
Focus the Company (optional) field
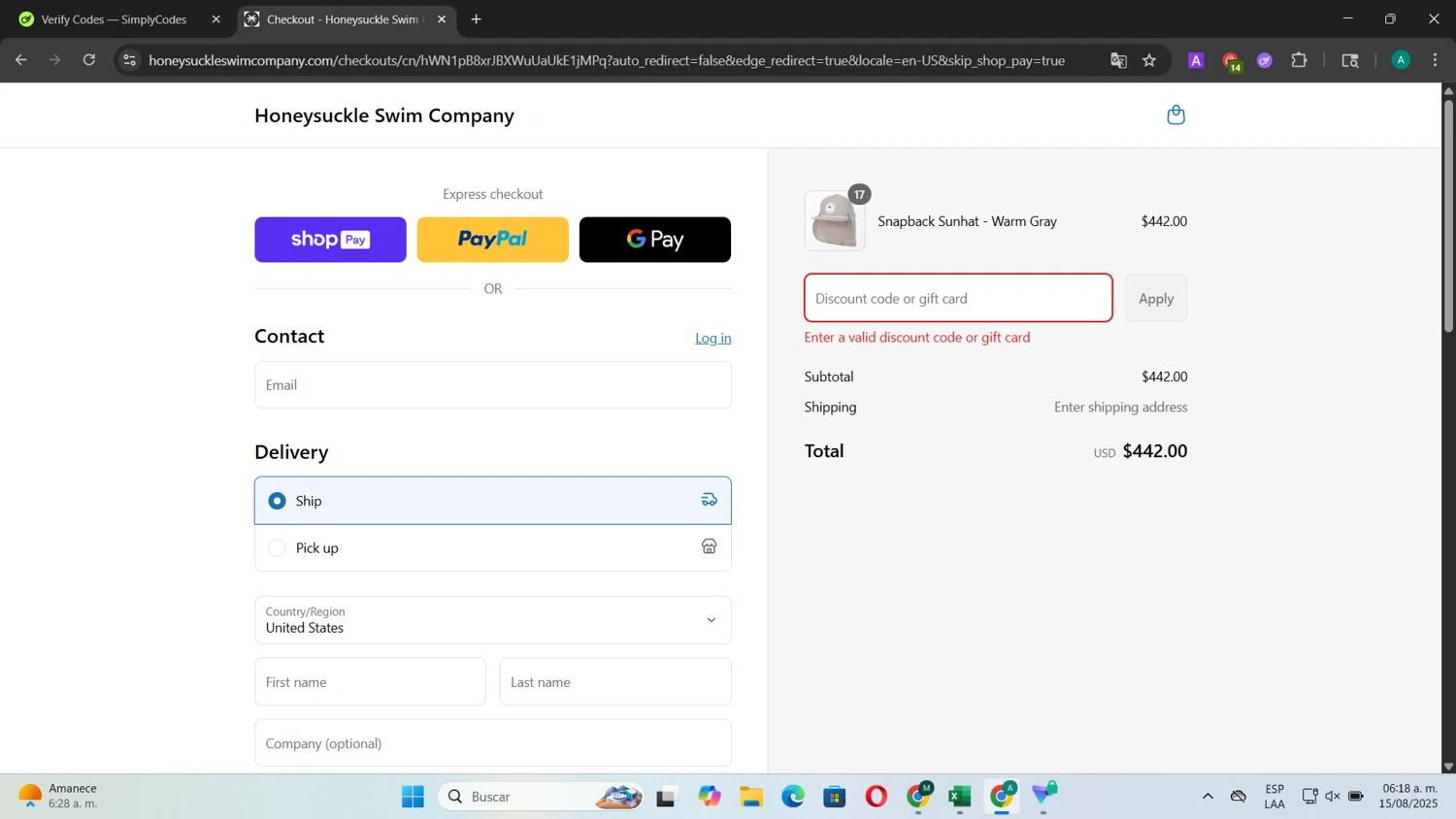pos(493,743)
